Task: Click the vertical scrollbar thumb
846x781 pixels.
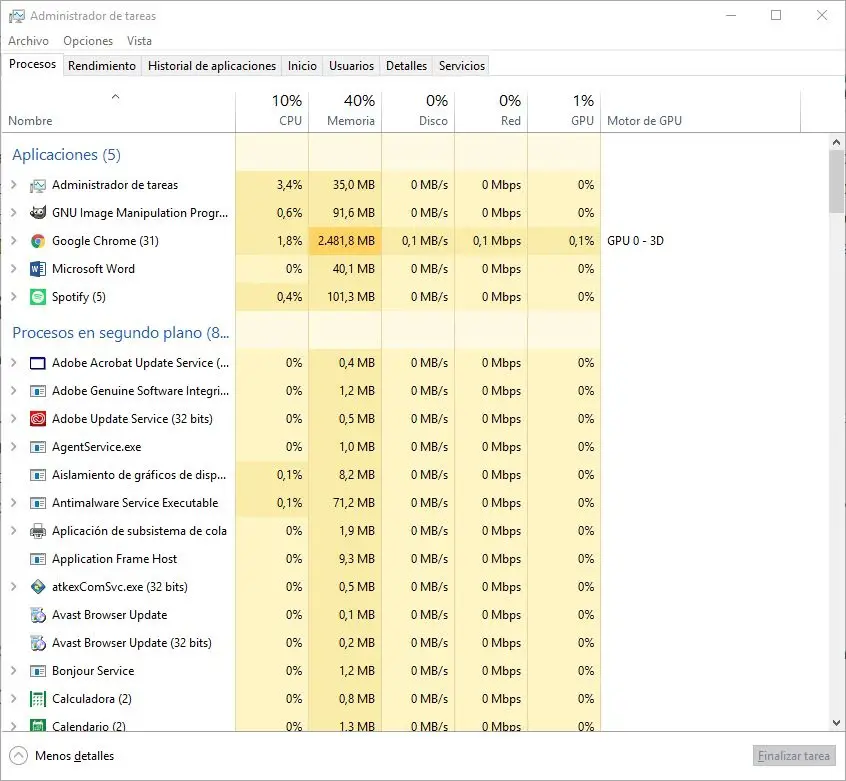Action: 836,181
